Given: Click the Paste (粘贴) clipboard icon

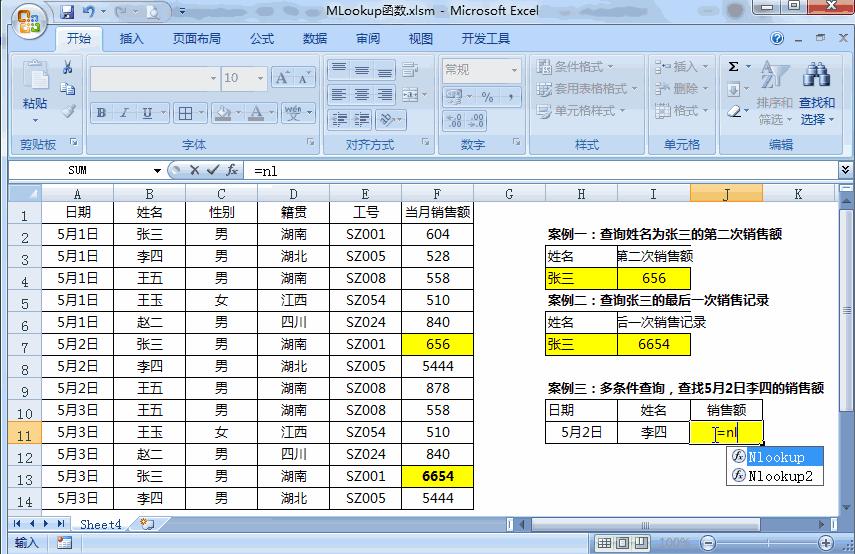Looking at the screenshot, I should click(x=35, y=76).
